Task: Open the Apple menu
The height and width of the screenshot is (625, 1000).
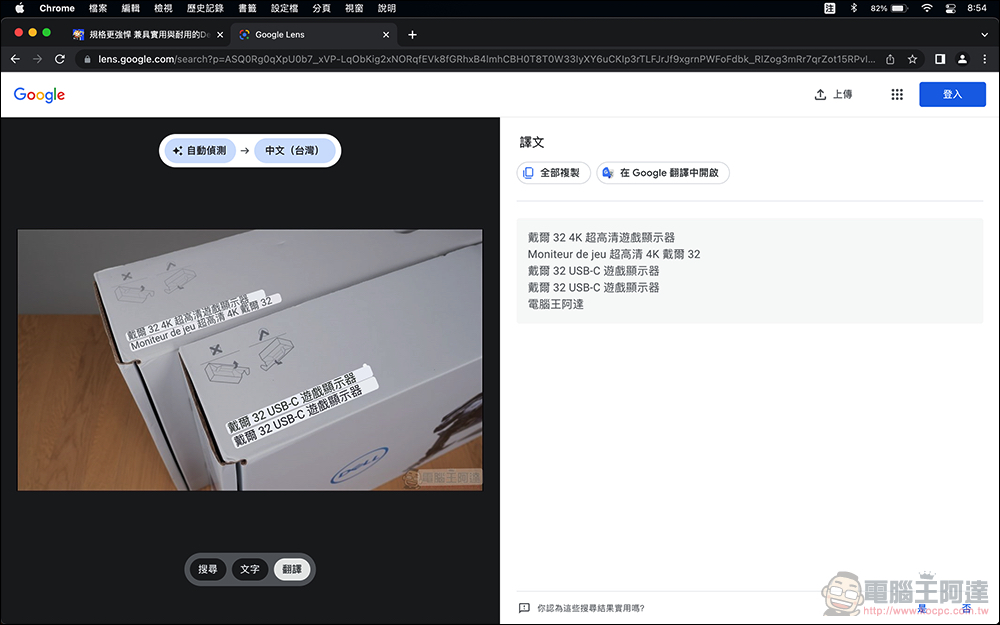Action: pyautogui.click(x=19, y=8)
